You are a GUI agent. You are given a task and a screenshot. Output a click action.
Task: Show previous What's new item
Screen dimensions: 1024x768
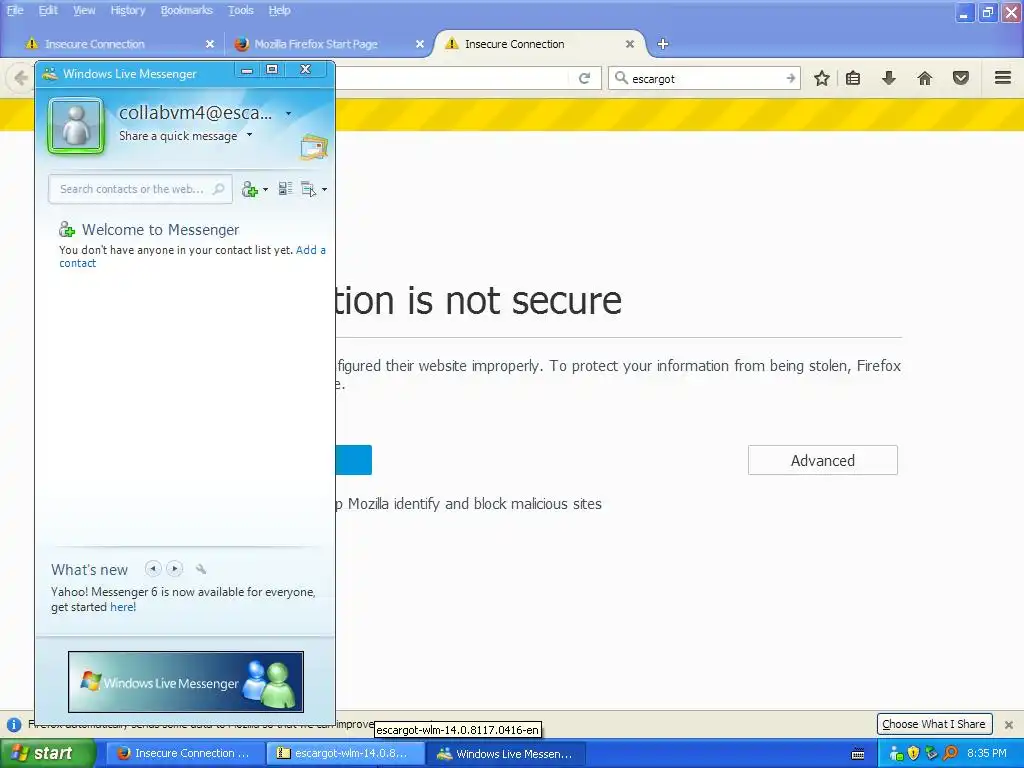(153, 569)
